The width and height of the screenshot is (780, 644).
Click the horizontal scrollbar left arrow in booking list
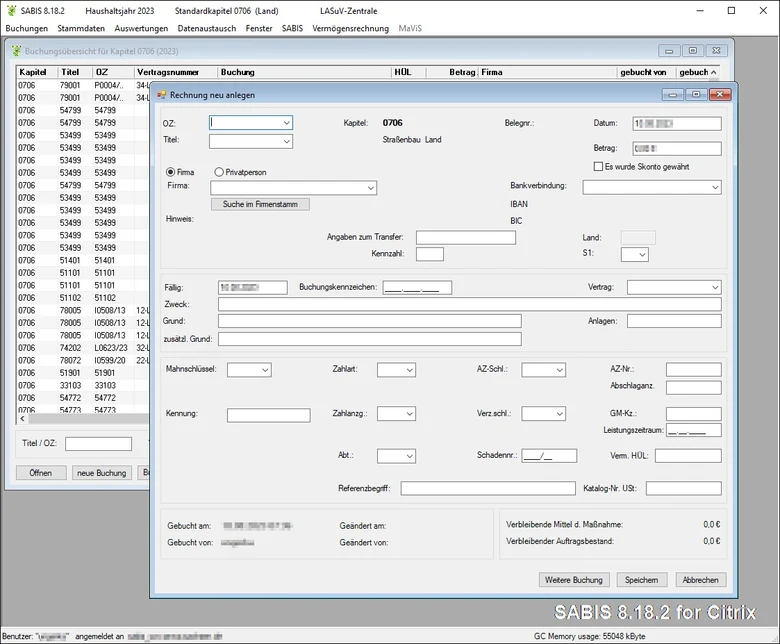(22, 419)
